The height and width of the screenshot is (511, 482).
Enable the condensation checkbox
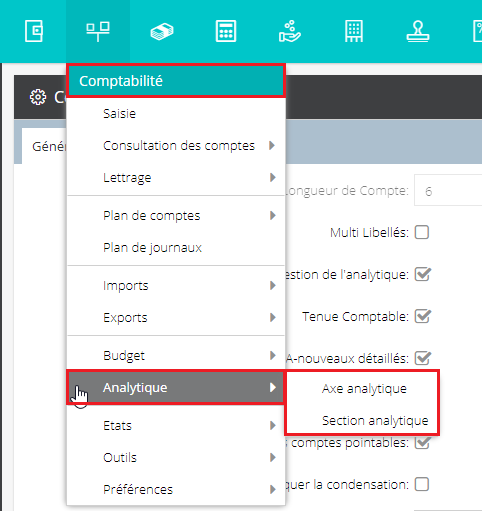(422, 484)
